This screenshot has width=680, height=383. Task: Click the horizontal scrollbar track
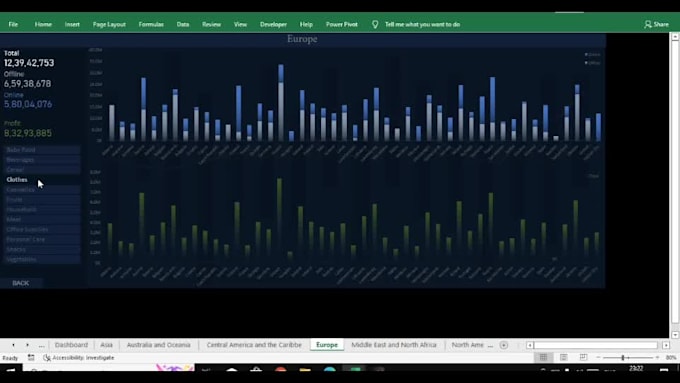(596, 345)
